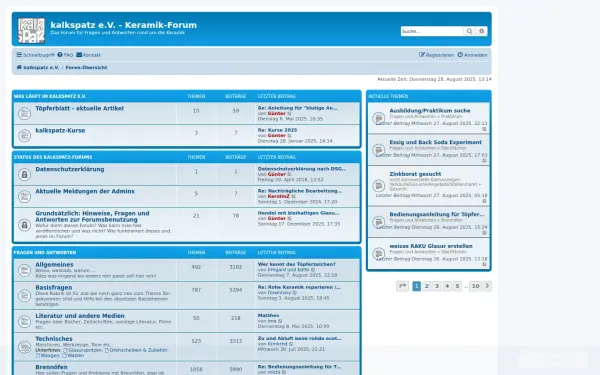
Task: Open the Kontakt menu item
Action: pos(88,55)
